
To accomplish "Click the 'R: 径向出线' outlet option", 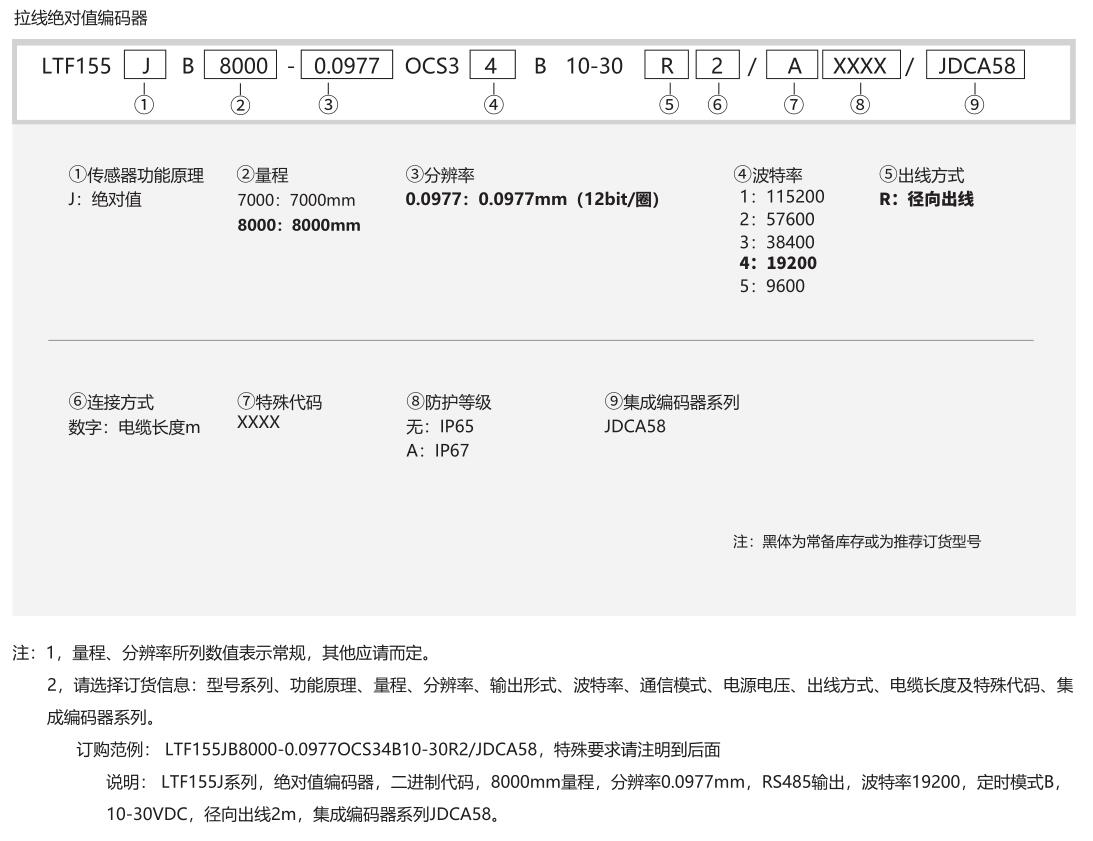I will 925,199.
